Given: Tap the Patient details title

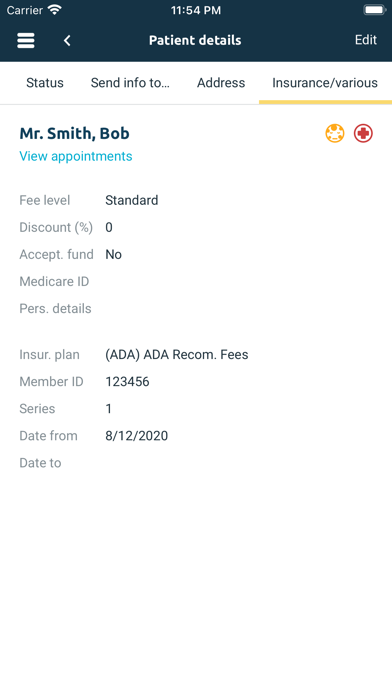Looking at the screenshot, I should point(195,40).
